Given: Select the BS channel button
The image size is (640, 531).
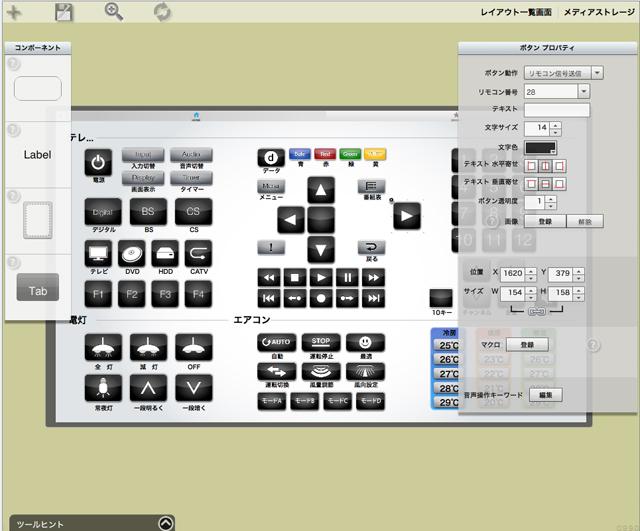Looking at the screenshot, I should pos(148,211).
